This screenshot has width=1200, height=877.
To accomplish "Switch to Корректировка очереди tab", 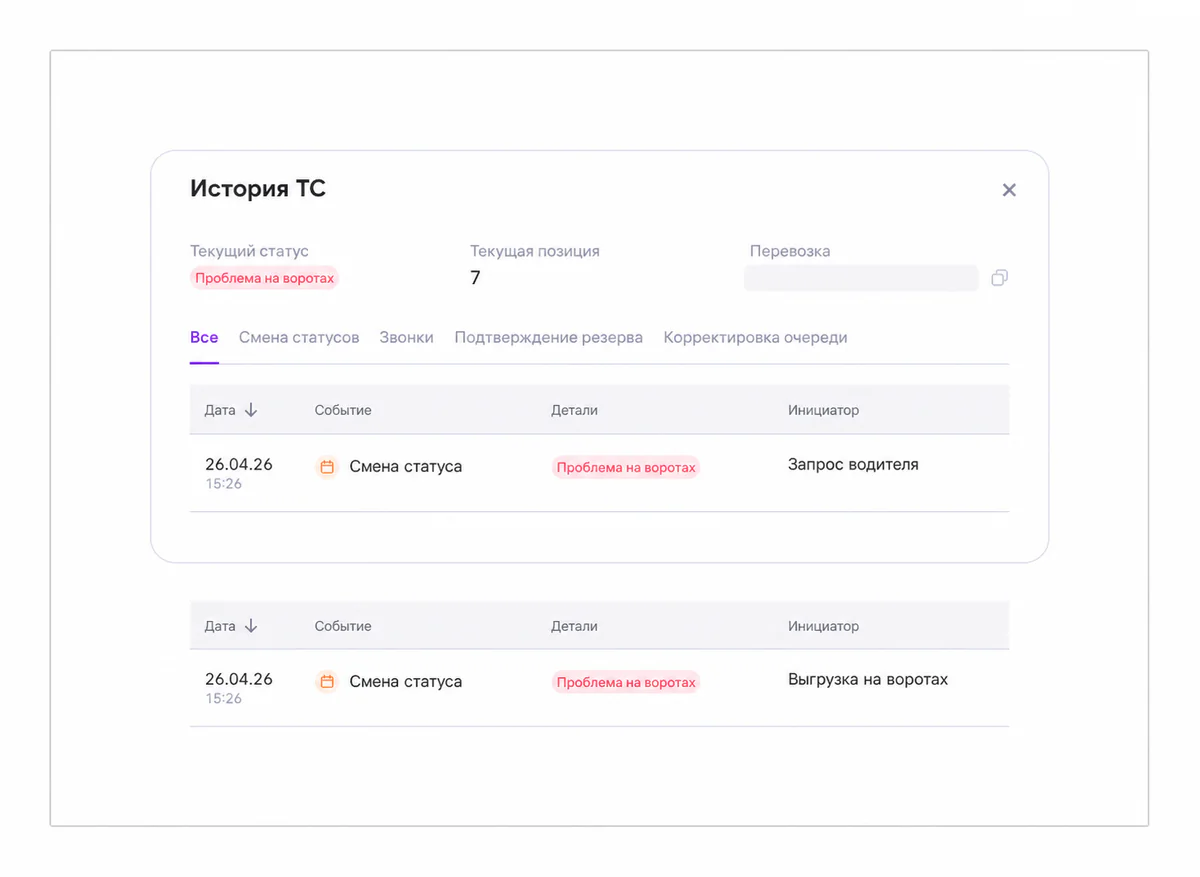I will point(756,337).
